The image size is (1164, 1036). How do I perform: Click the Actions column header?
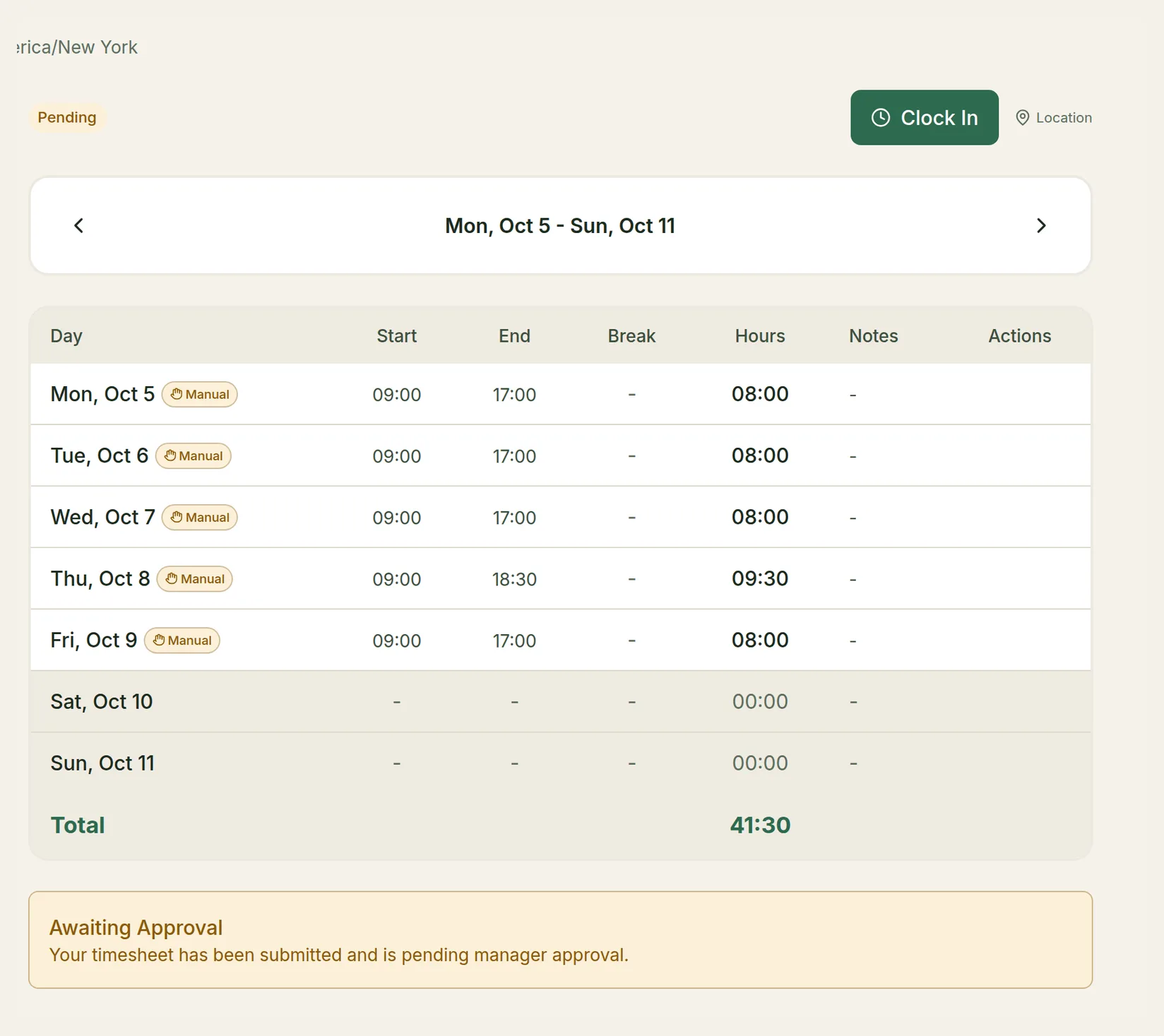point(1020,335)
